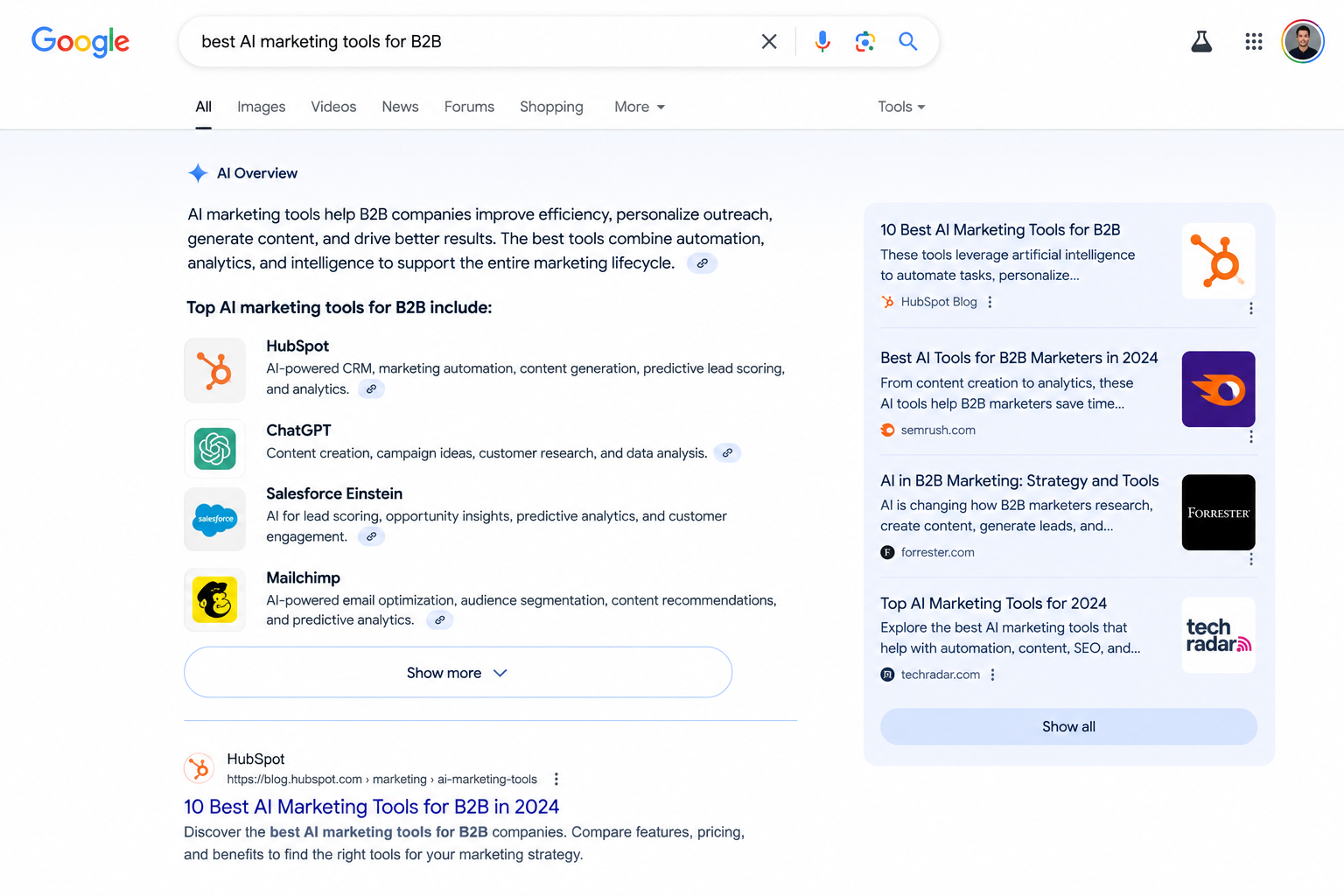Click the 'AI Overview' heading label
1344x896 pixels.
tap(257, 173)
